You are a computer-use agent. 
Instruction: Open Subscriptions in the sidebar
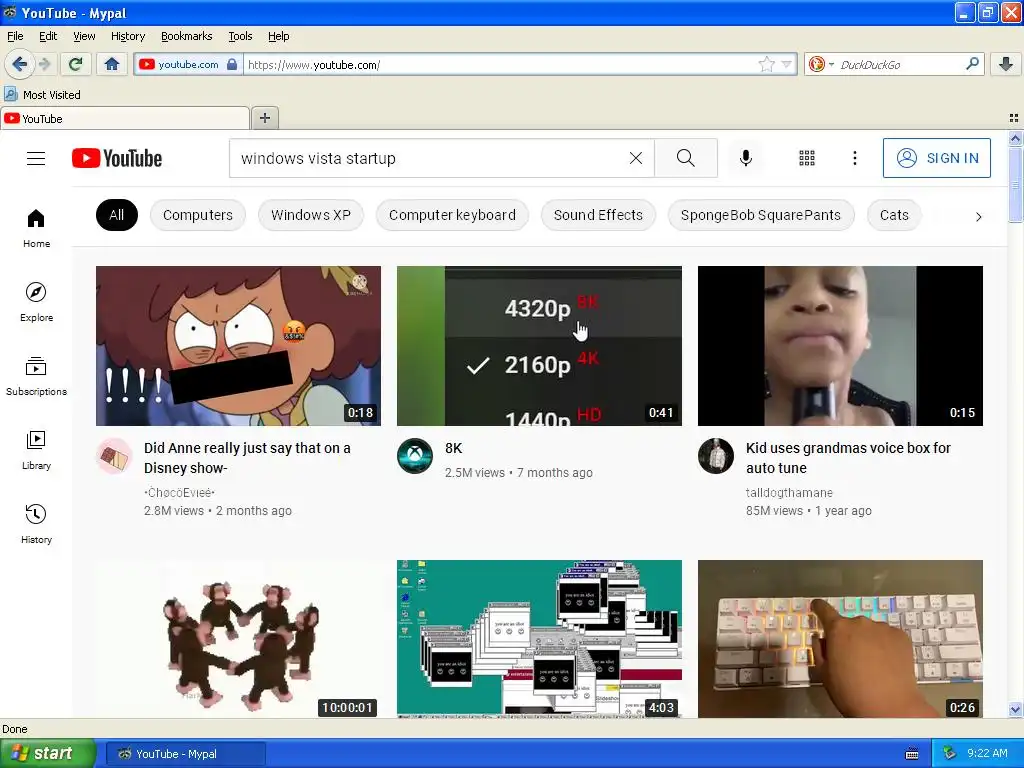pos(36,377)
